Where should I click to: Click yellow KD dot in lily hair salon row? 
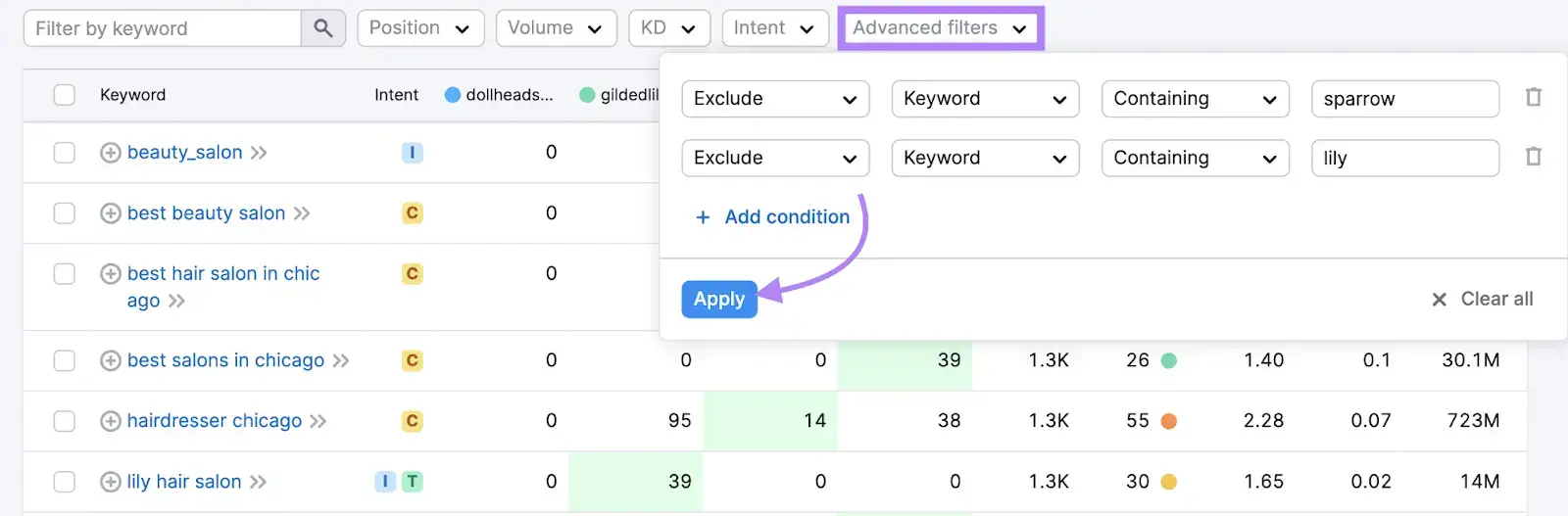1168,482
